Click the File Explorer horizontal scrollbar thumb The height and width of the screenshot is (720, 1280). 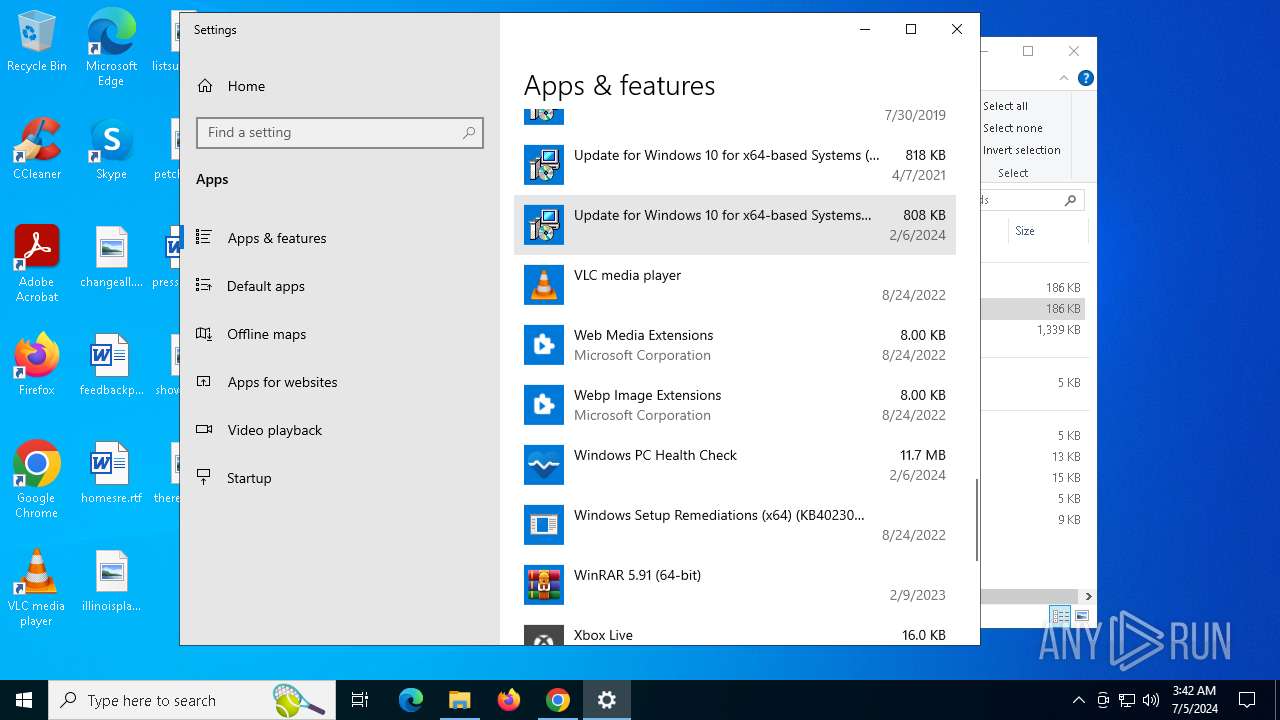pos(1027,596)
